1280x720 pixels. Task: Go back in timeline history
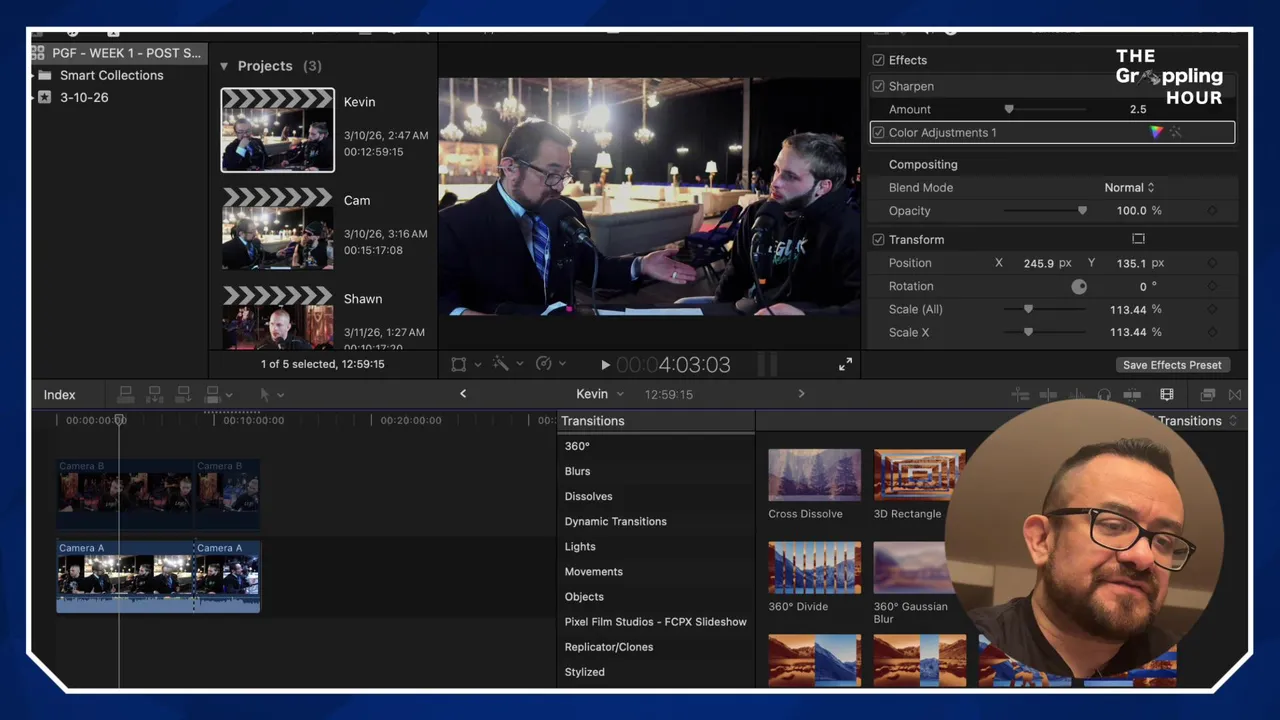pos(463,394)
